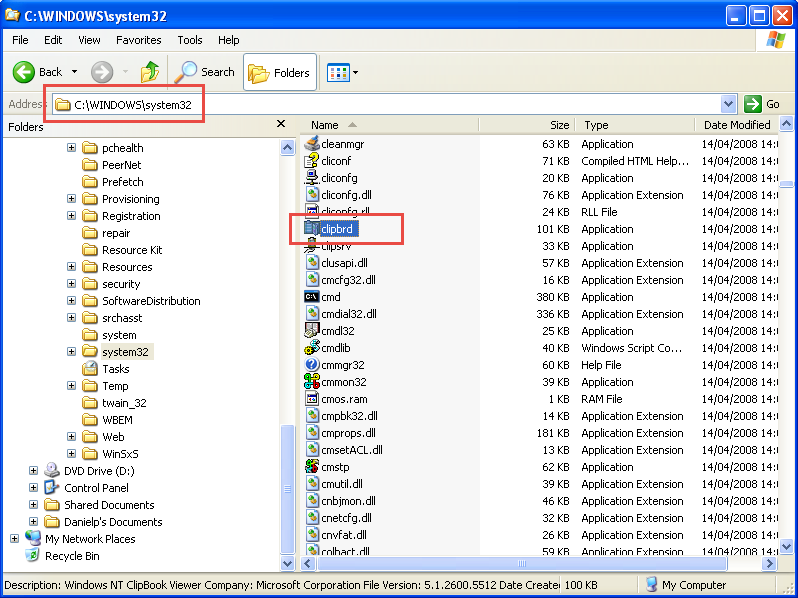The image size is (798, 598).
Task: Select the cmos.ram file icon
Action: 311,398
